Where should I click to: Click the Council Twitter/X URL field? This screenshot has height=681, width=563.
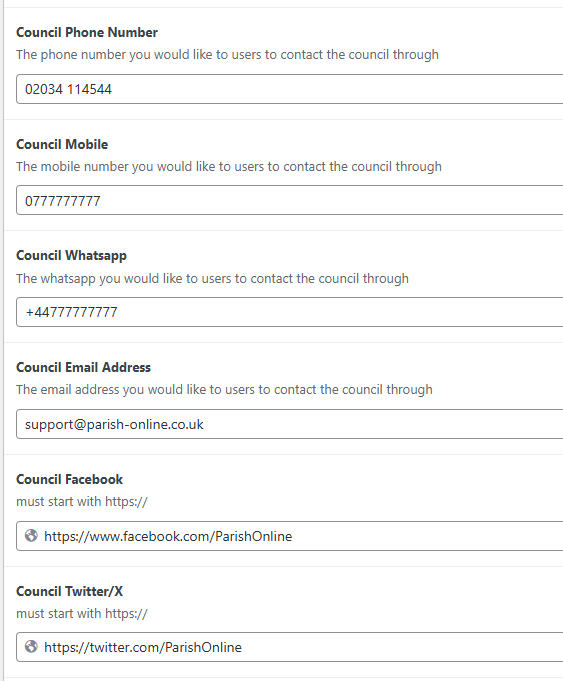(290, 647)
